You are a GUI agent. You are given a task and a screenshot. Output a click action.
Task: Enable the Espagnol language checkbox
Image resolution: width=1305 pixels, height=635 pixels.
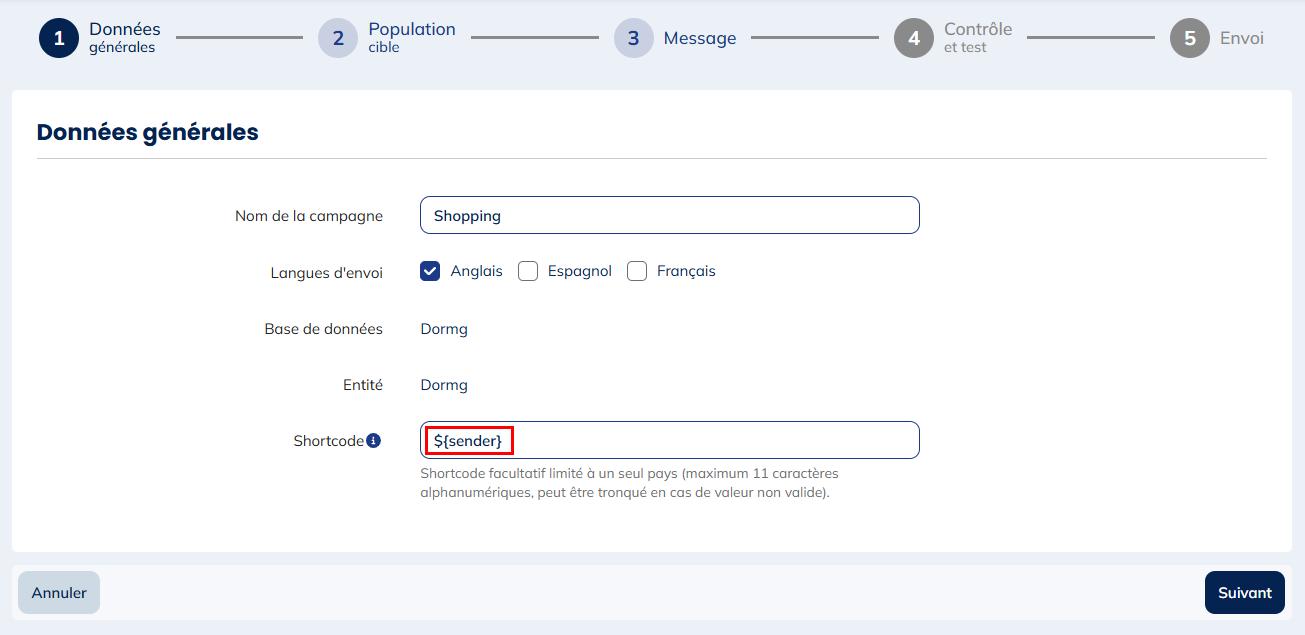click(x=528, y=271)
